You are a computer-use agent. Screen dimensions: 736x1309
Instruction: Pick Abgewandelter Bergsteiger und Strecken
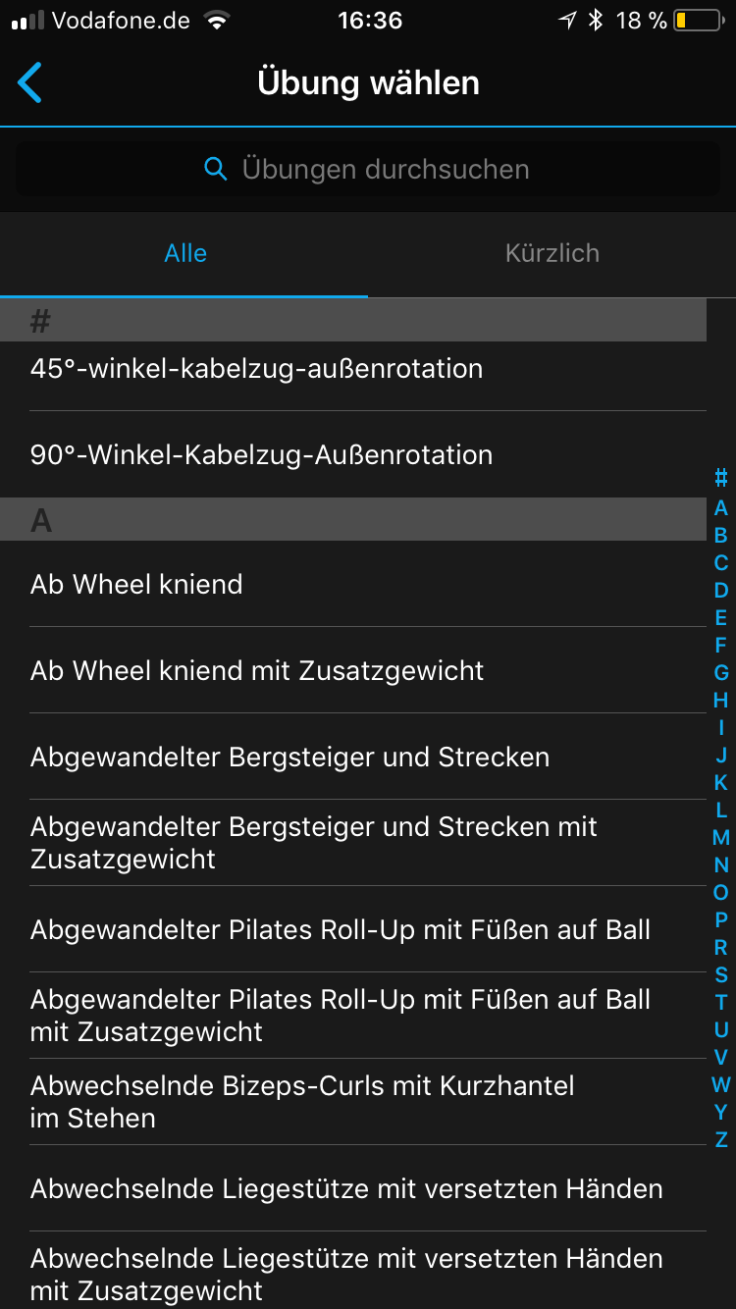pos(290,757)
